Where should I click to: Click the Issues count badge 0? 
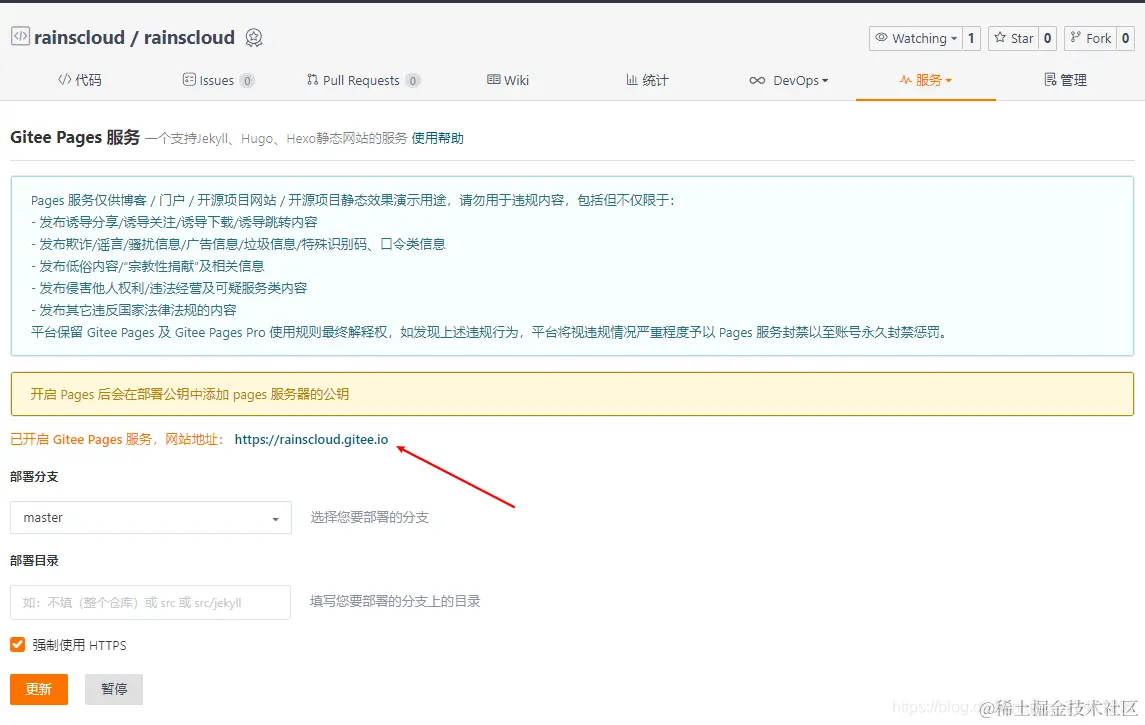[247, 81]
